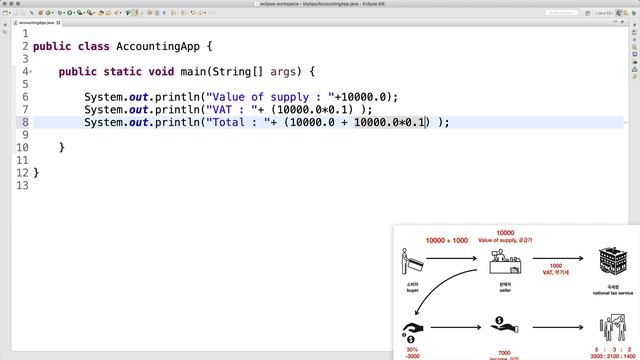Switch to the Java EE perspective
The height and width of the screenshot is (360, 640).
(x=604, y=13)
